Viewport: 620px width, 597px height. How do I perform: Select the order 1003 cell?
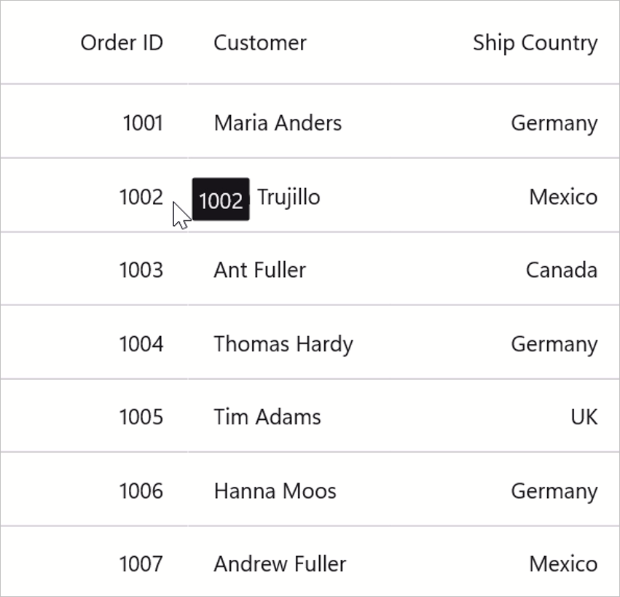[140, 270]
